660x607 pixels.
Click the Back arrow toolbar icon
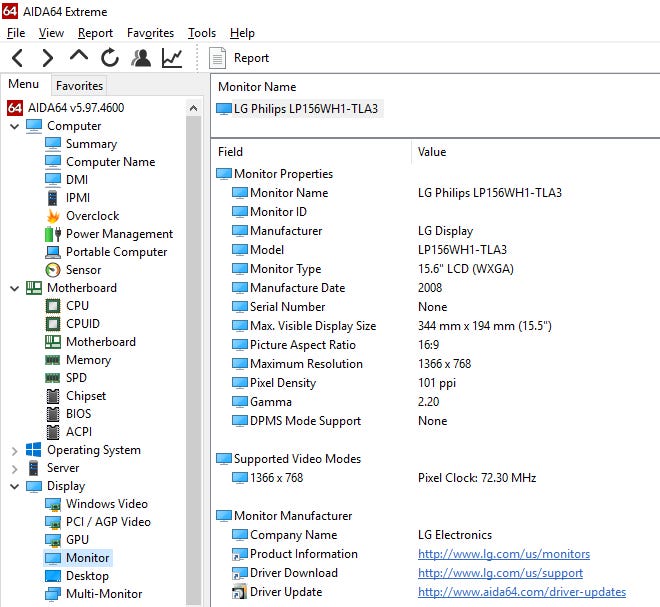pyautogui.click(x=18, y=58)
